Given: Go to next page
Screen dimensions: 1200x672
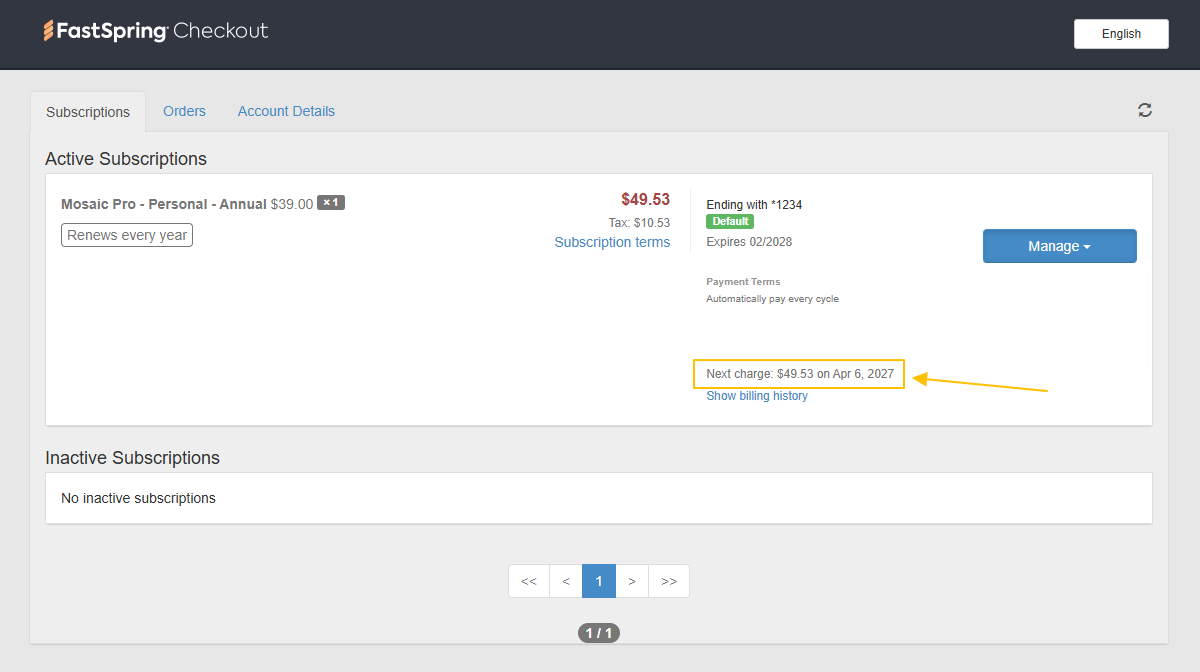Looking at the screenshot, I should click(x=632, y=581).
